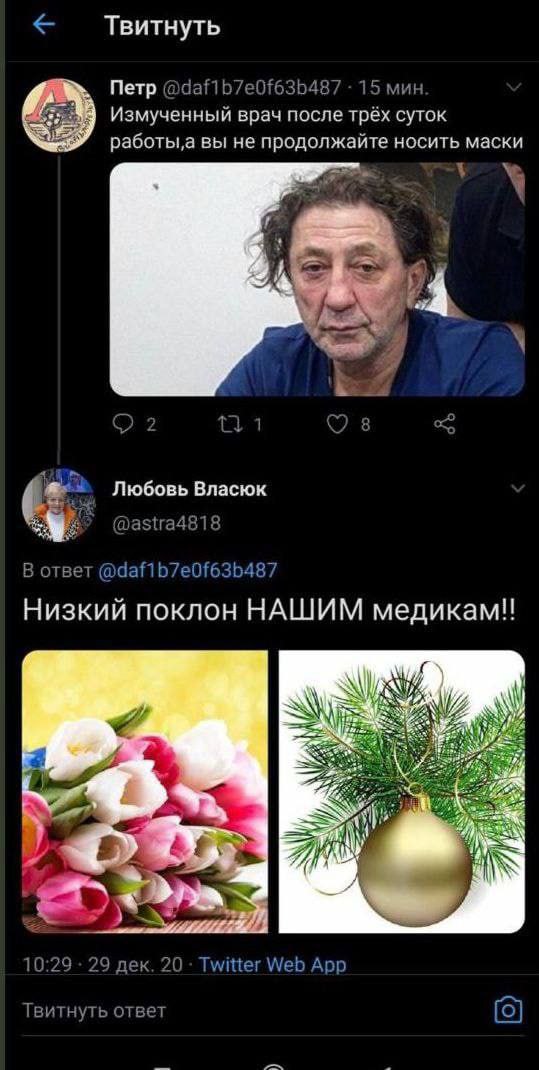The width and height of the screenshot is (539, 1070).
Task: Open Петр's username in the first tweet
Action: pyautogui.click(x=134, y=87)
